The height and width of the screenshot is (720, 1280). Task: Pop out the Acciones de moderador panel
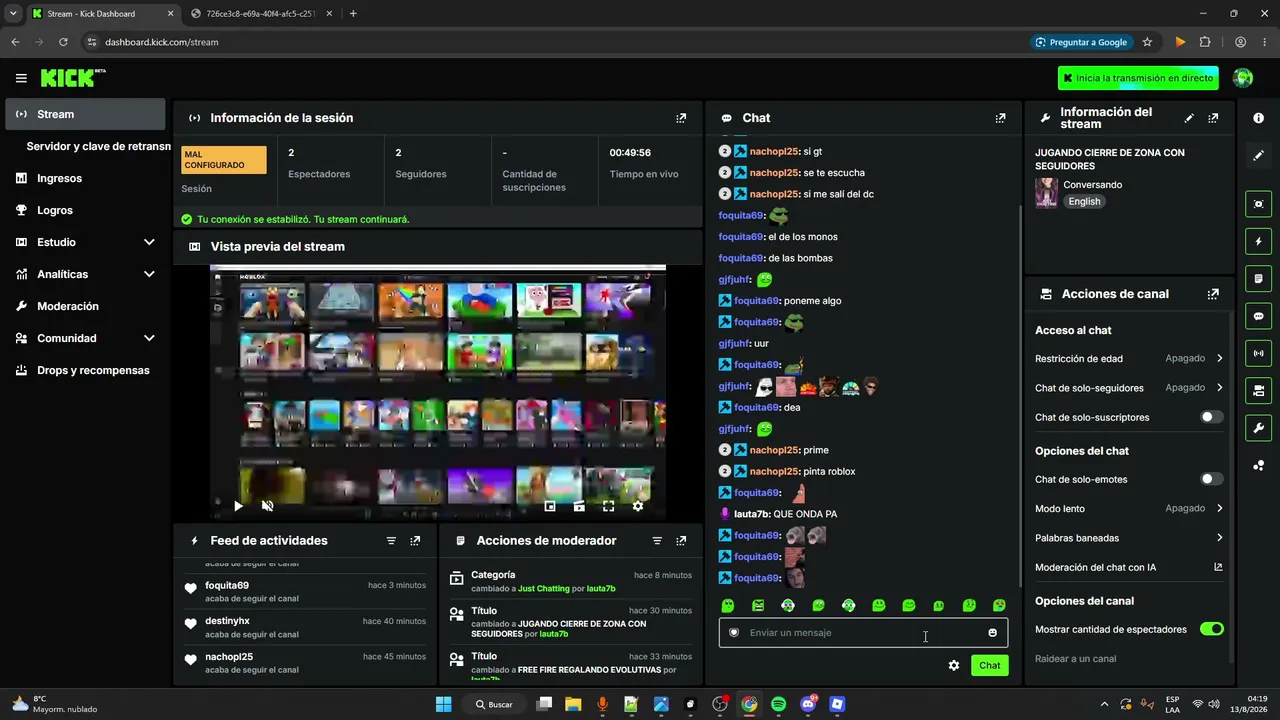[x=681, y=541]
